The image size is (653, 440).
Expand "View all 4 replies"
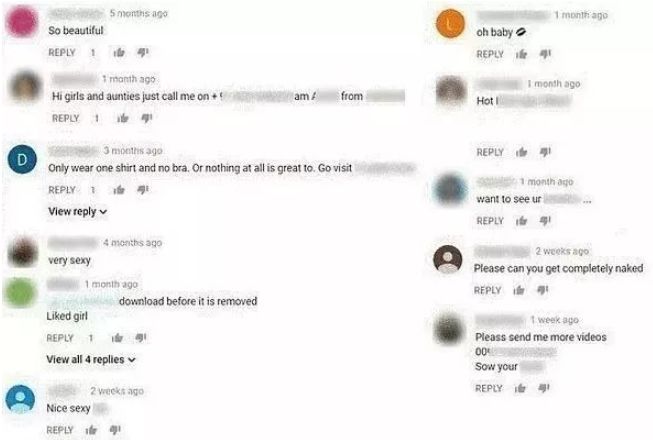pyautogui.click(x=91, y=359)
